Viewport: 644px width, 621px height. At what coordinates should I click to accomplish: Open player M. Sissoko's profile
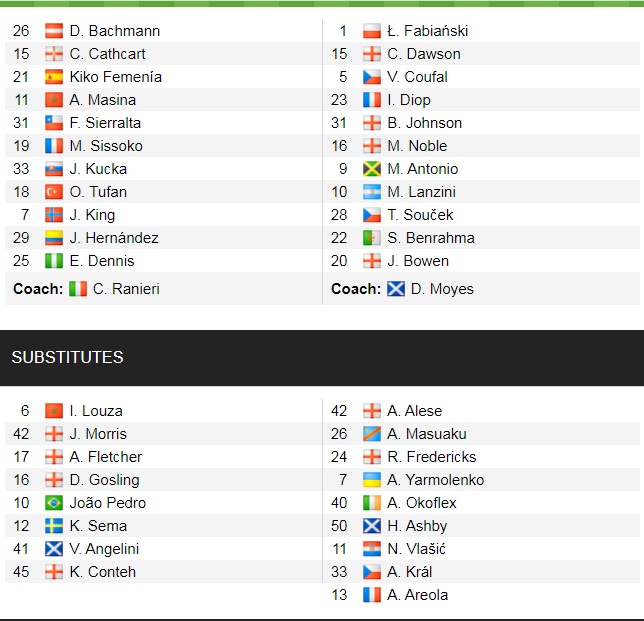106,146
